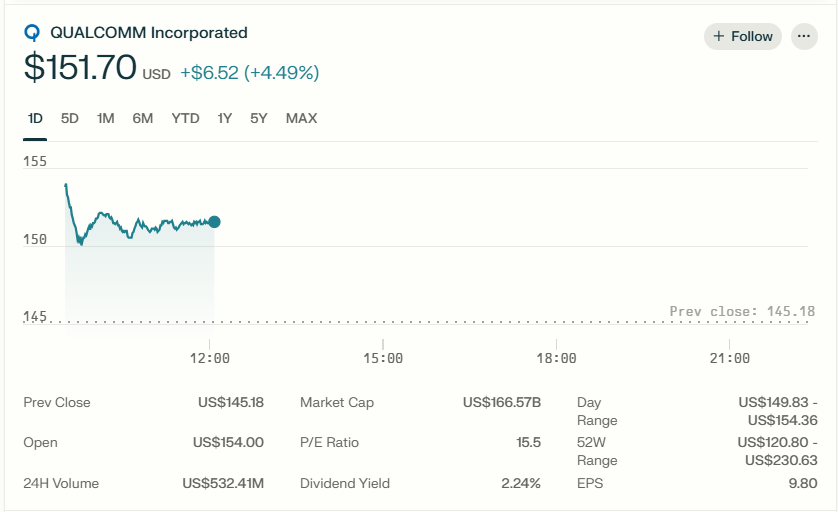Click the Open label in stats
This screenshot has width=838, height=512.
pyautogui.click(x=40, y=443)
